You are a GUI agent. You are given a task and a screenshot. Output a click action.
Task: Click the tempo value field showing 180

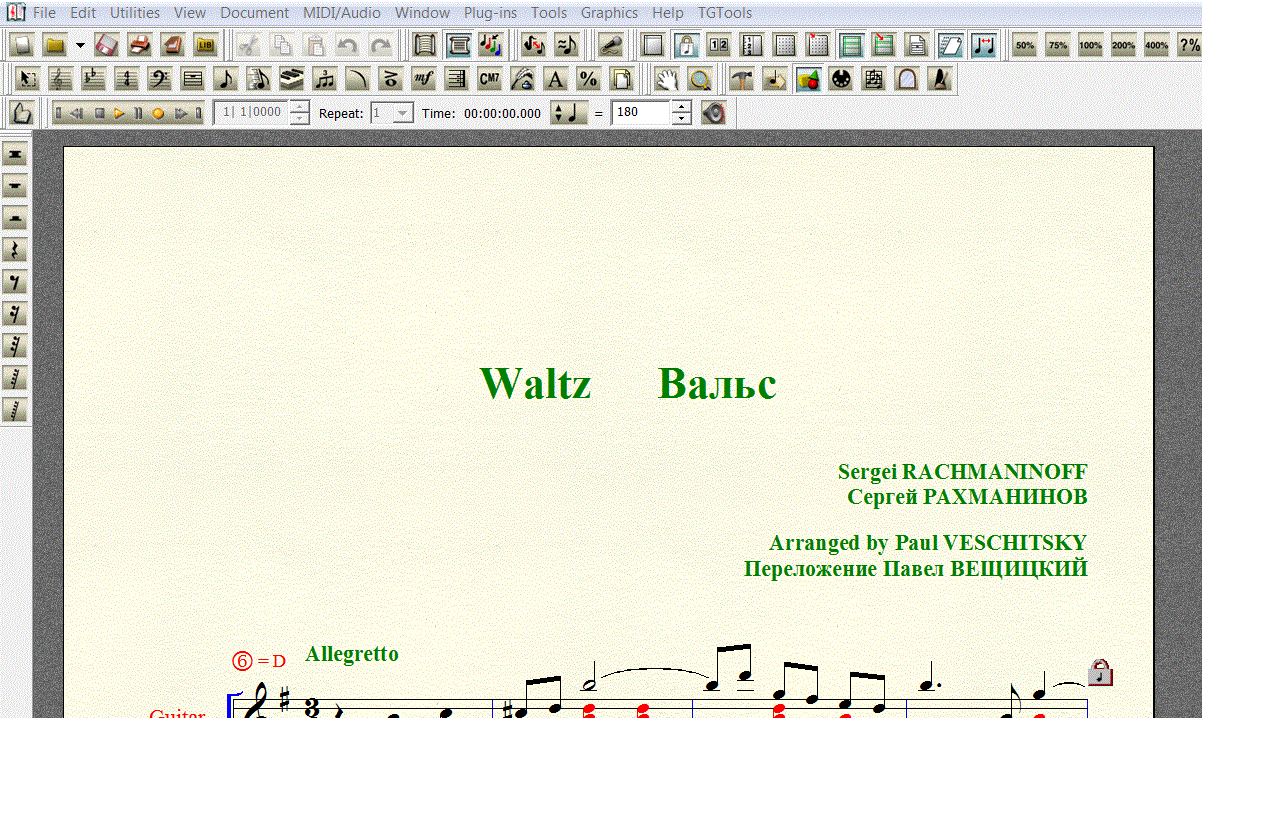tap(641, 113)
